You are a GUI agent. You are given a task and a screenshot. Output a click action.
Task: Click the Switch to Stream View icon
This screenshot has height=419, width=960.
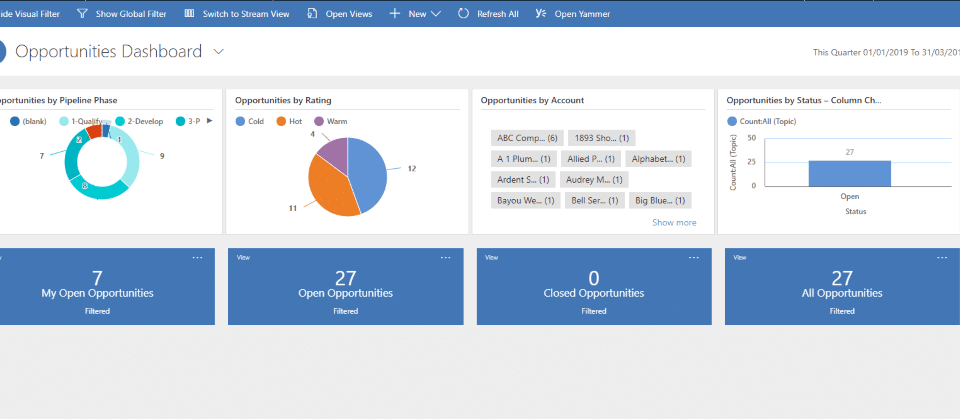pyautogui.click(x=189, y=14)
